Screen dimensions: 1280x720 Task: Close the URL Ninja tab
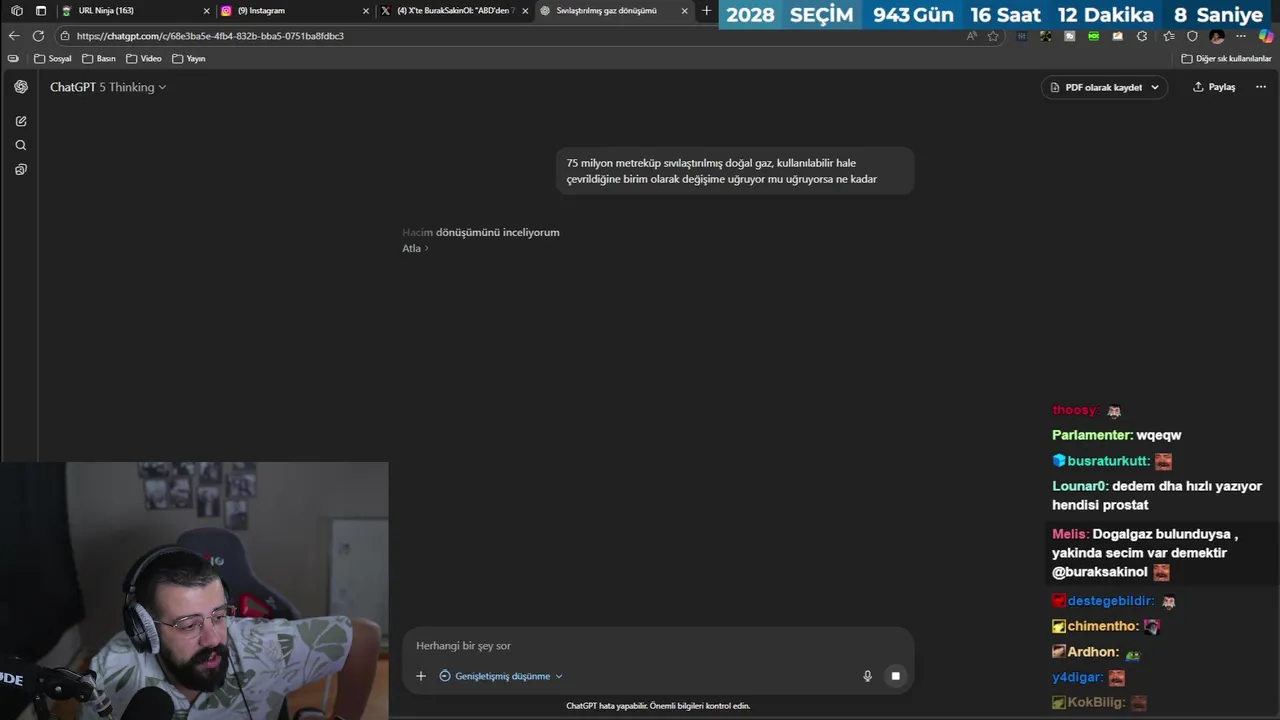(207, 11)
